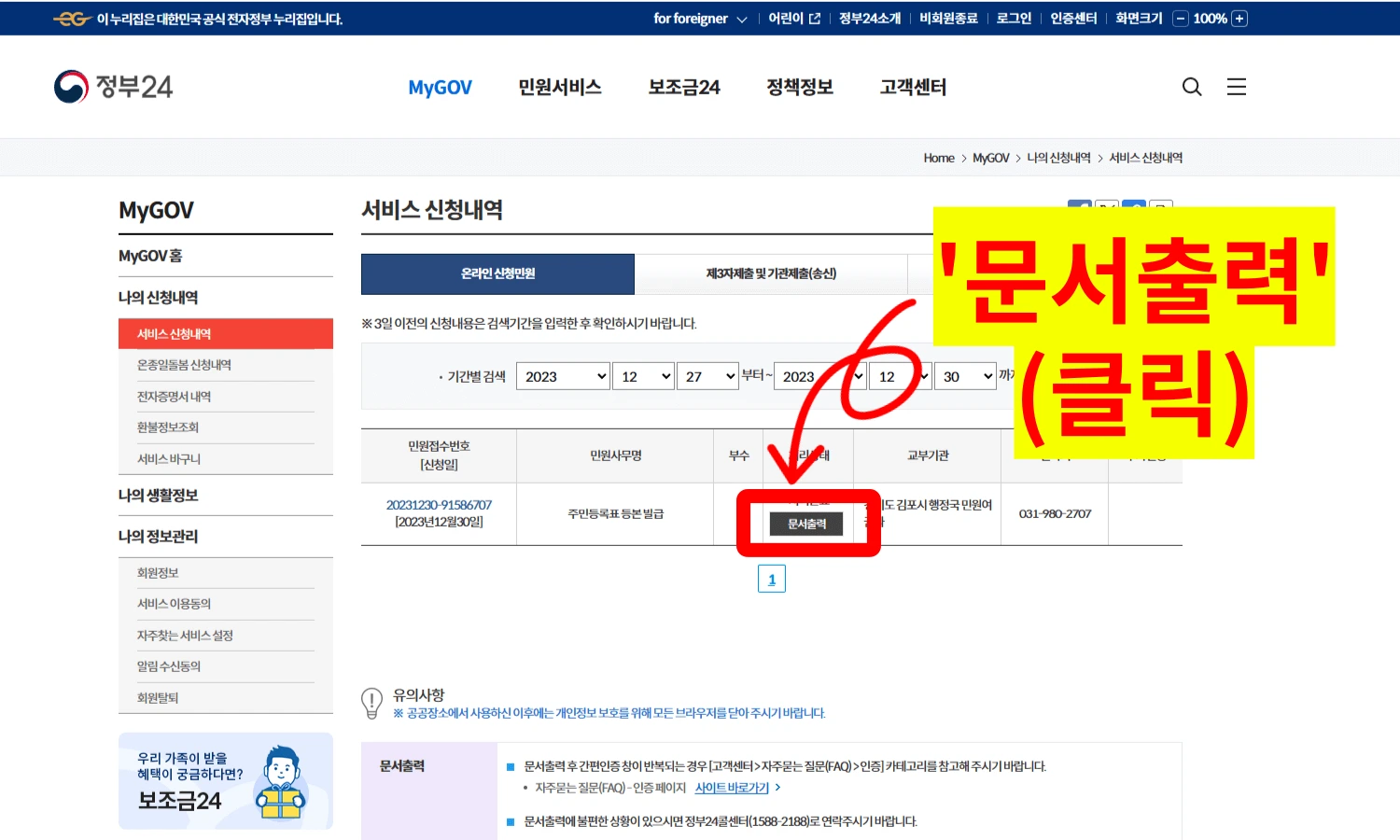Open 인증센터 link

(1073, 19)
